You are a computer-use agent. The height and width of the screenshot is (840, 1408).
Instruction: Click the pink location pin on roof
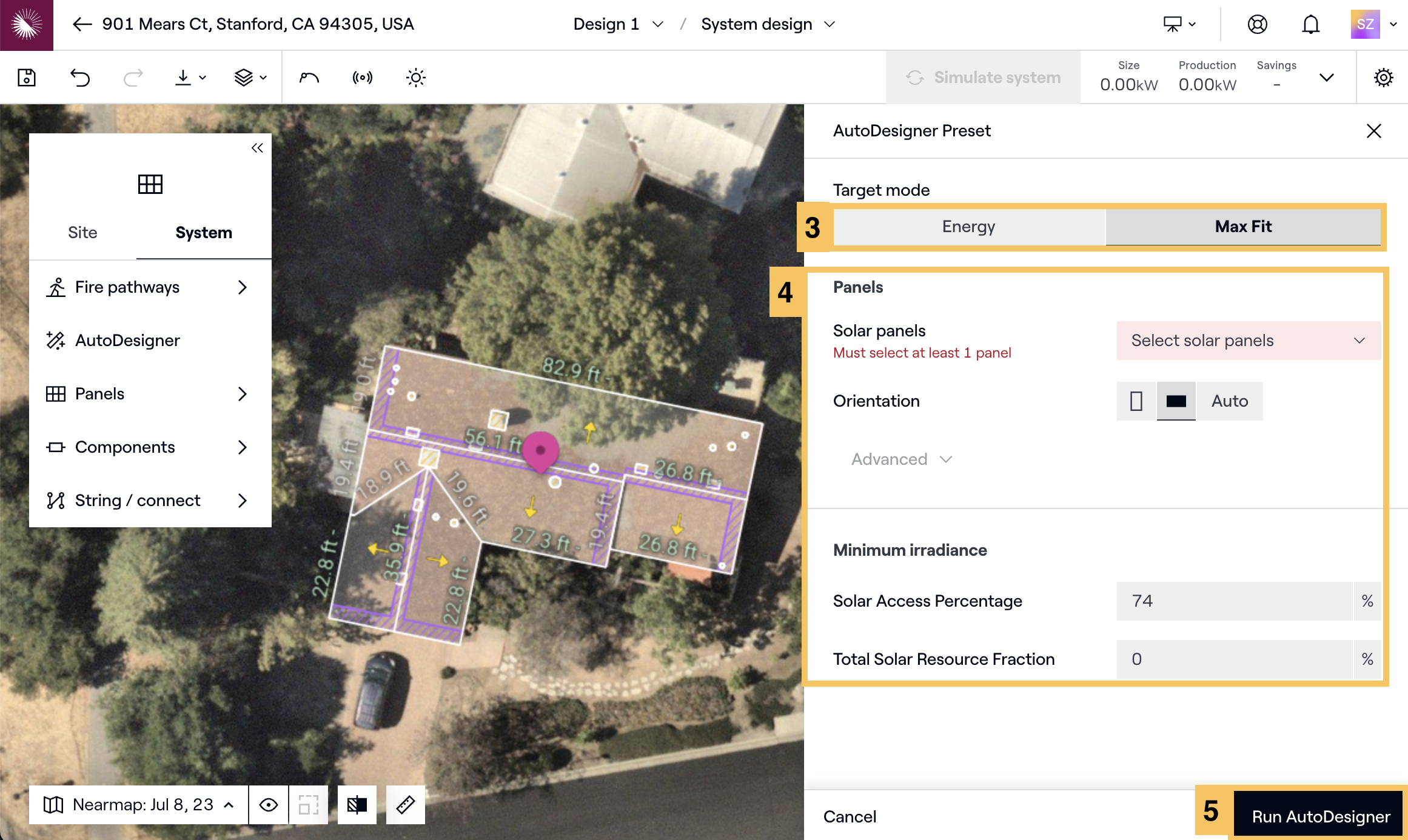click(x=540, y=452)
